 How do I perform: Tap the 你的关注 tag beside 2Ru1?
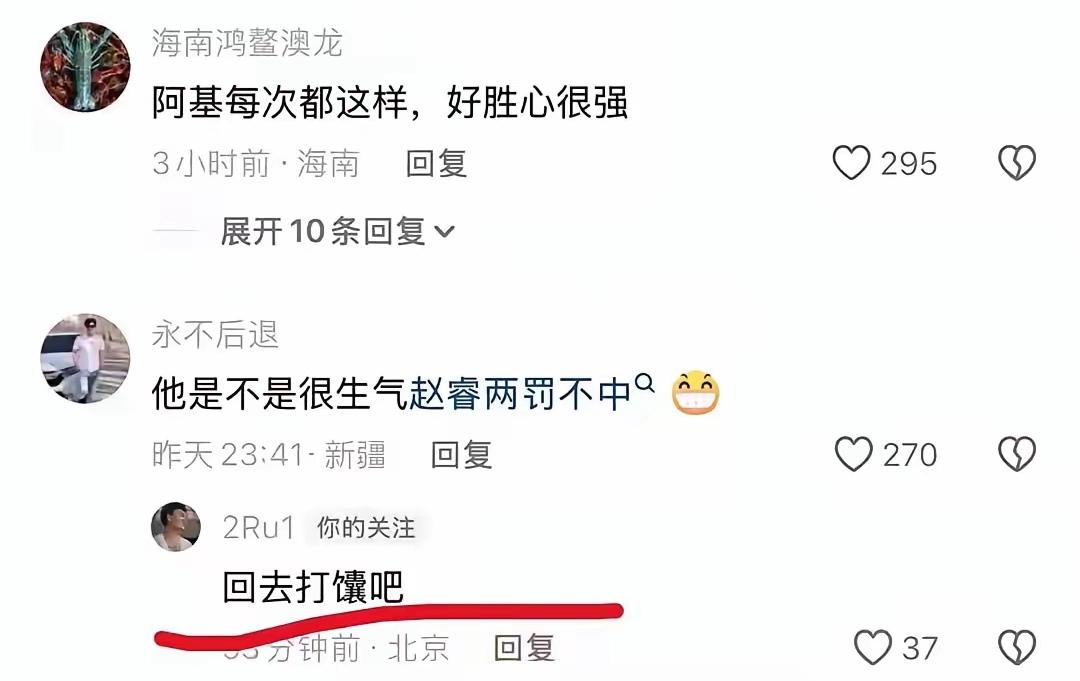(x=366, y=528)
